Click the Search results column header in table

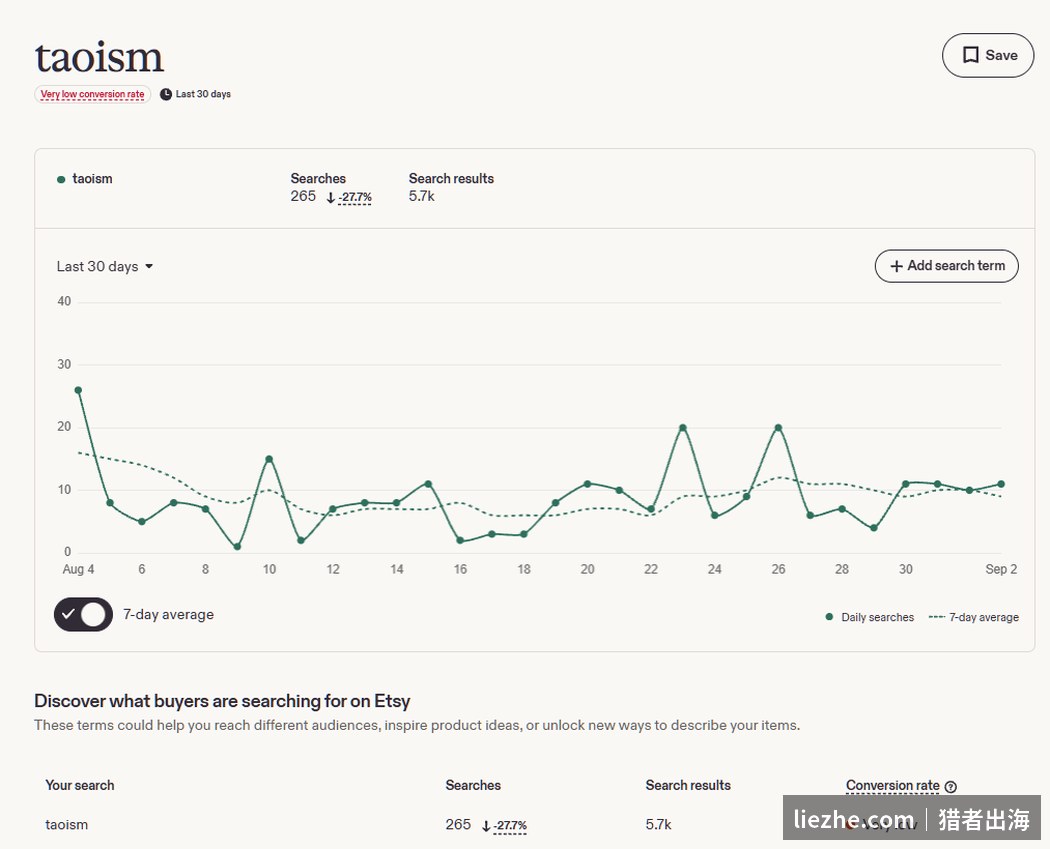point(688,785)
